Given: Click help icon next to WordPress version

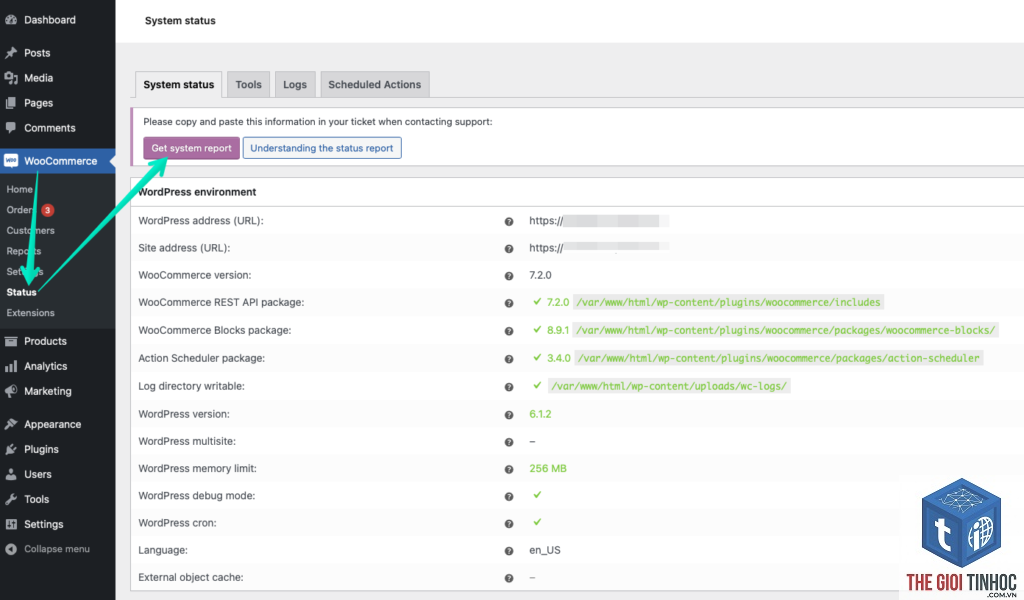Looking at the screenshot, I should click(509, 415).
